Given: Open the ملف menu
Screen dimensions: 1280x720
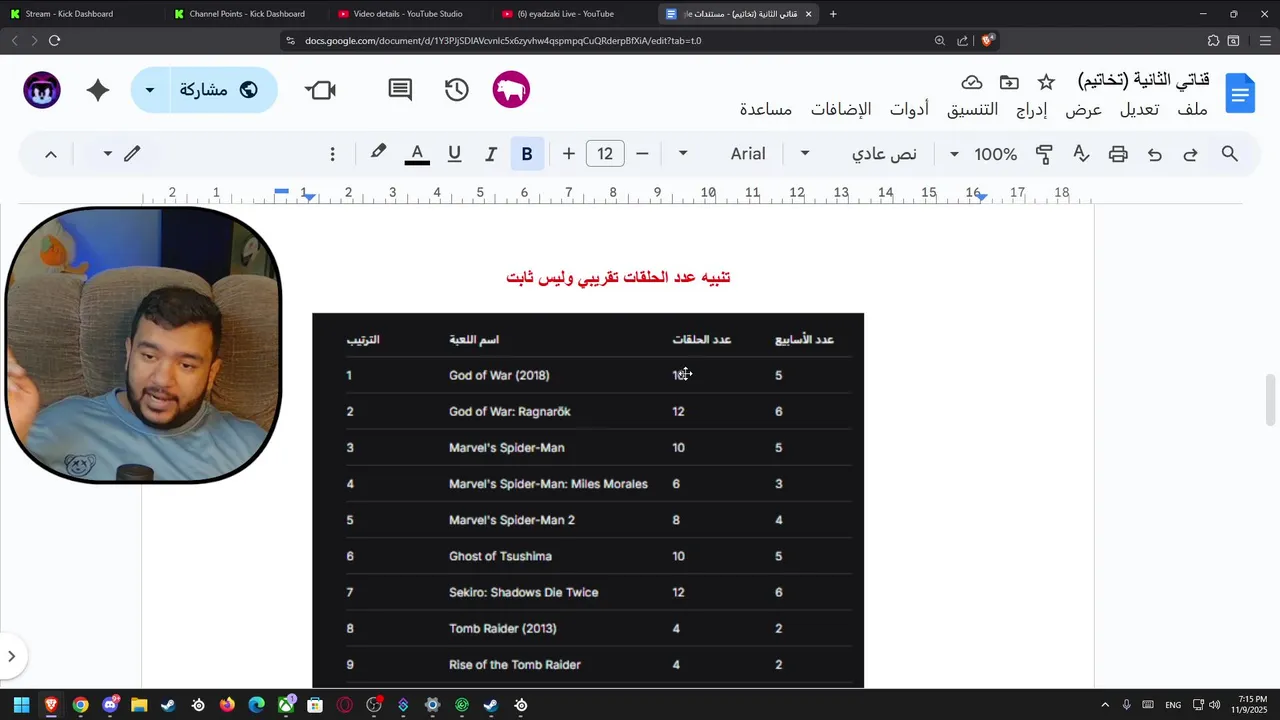Looking at the screenshot, I should click(1192, 110).
